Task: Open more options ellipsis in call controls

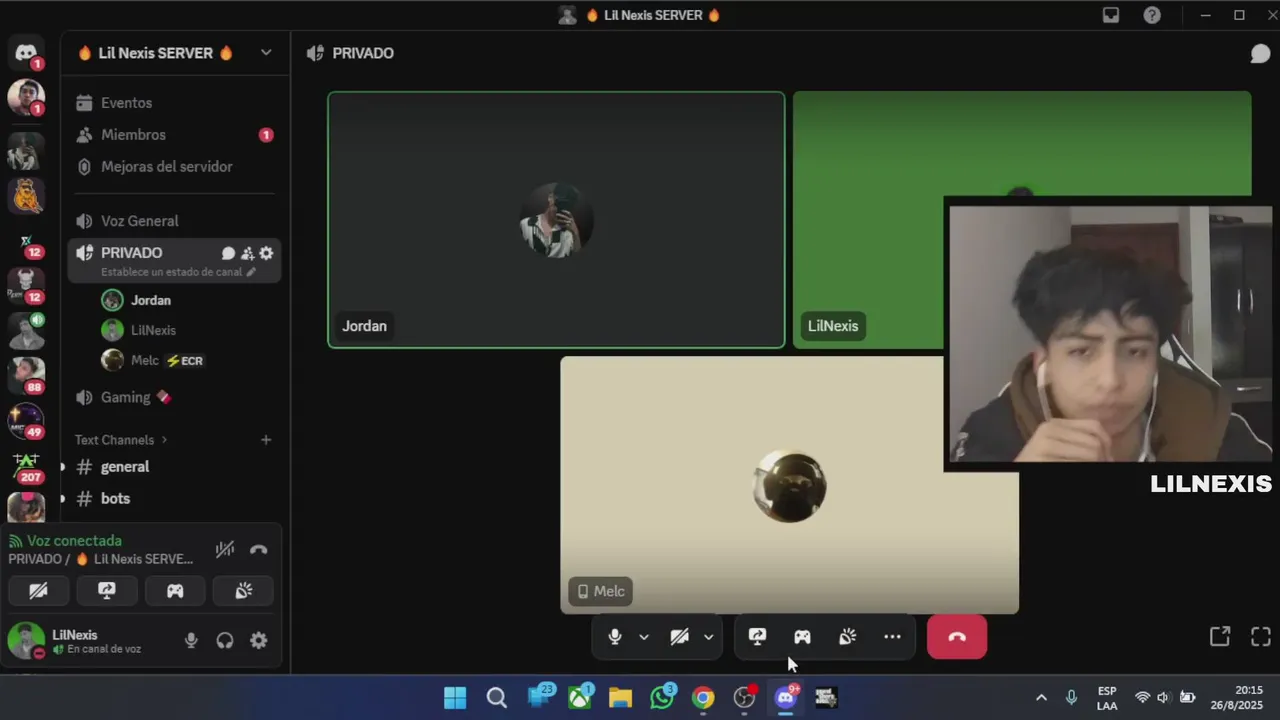Action: pos(892,637)
